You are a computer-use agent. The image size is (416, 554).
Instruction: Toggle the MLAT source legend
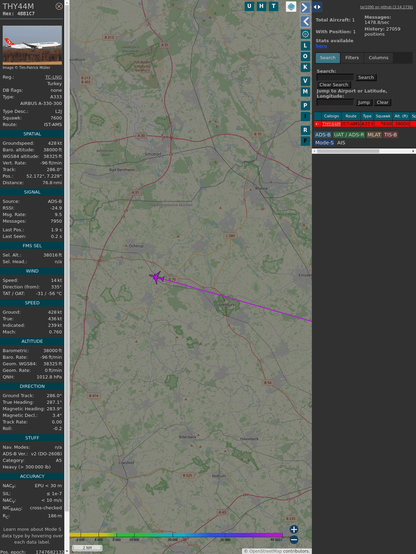click(374, 135)
